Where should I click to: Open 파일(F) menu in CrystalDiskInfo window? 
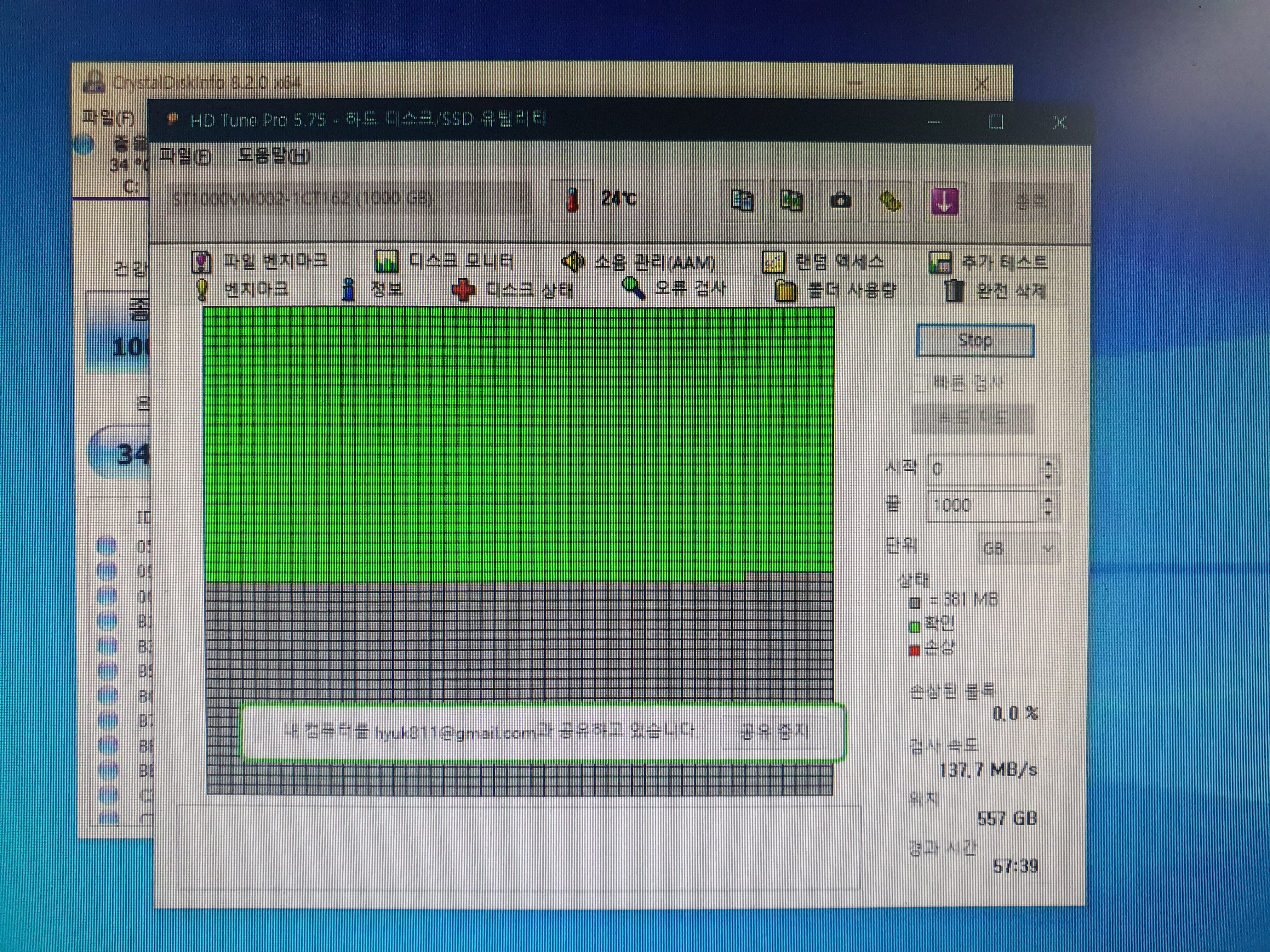click(109, 118)
